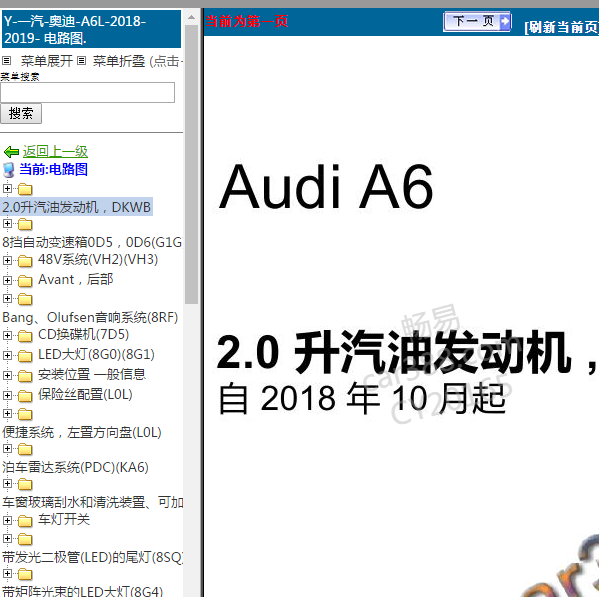Click 菜单折叠 to collapse menus
The width and height of the screenshot is (599, 597).
(x=119, y=61)
